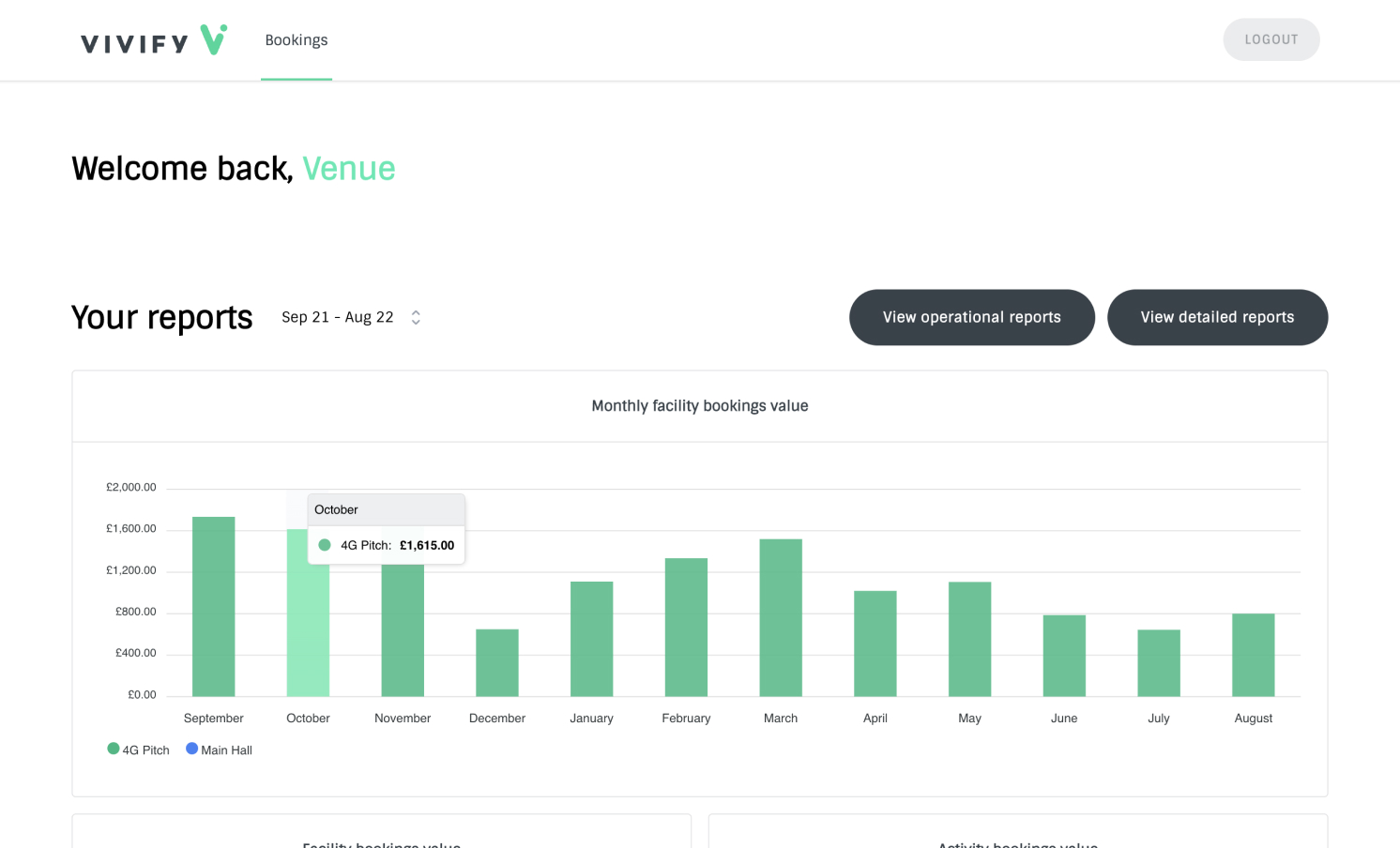Switch to the Monthly facility bookings value panel header
Image resolution: width=1400 pixels, height=848 pixels.
699,405
